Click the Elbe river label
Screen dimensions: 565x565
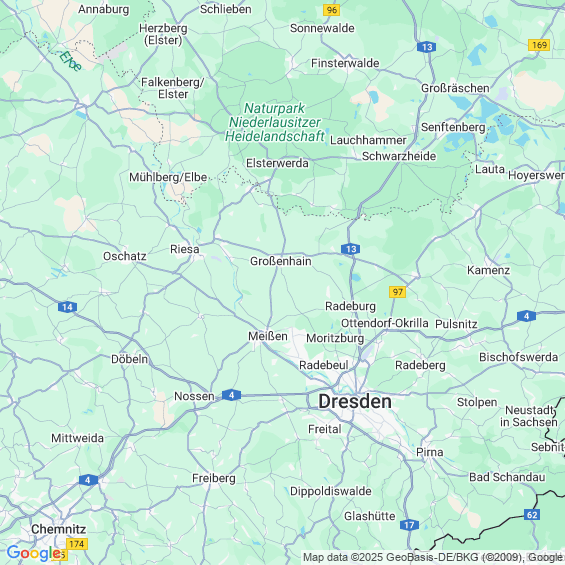click(x=70, y=61)
